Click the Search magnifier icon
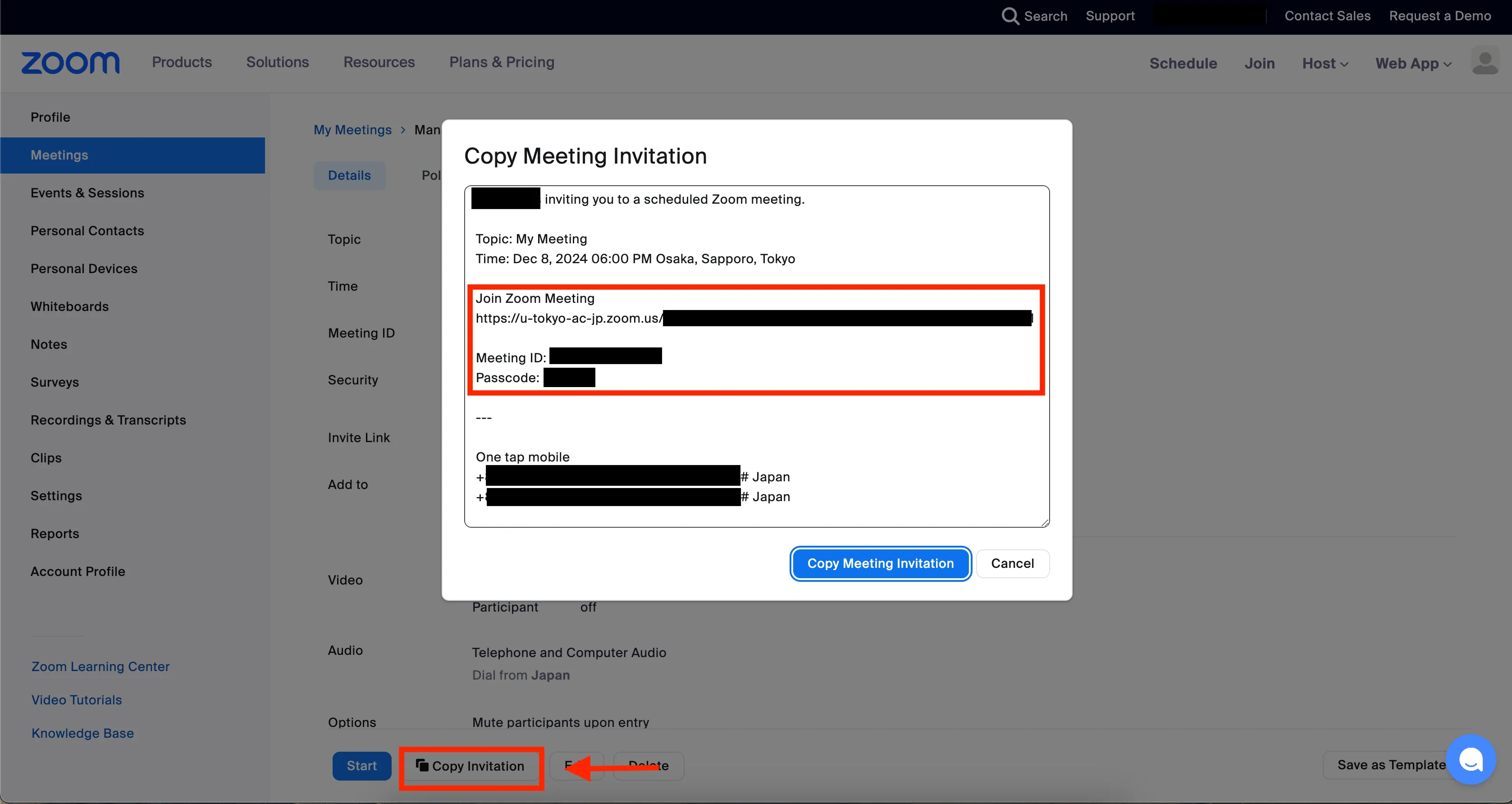 click(x=1010, y=16)
